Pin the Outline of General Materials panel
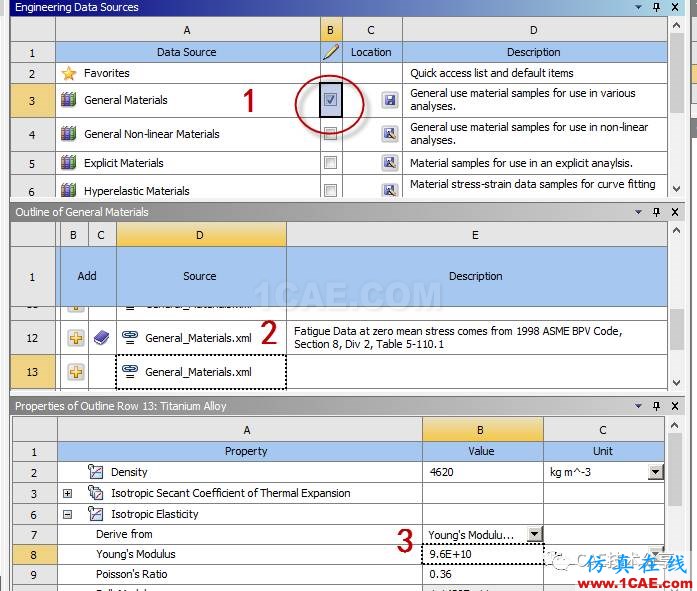The height and width of the screenshot is (591, 697). (x=657, y=212)
